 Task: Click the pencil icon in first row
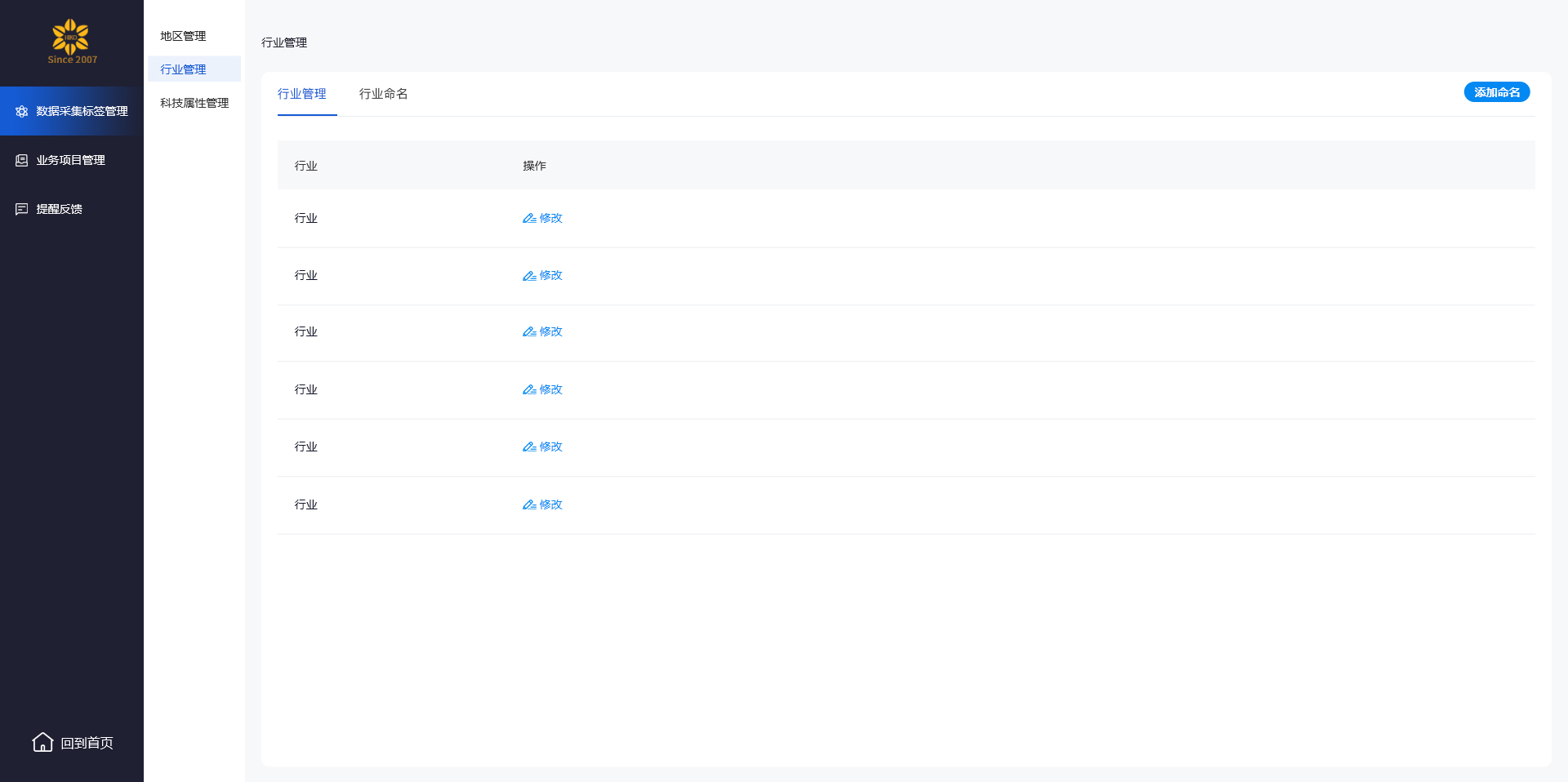[x=529, y=219]
